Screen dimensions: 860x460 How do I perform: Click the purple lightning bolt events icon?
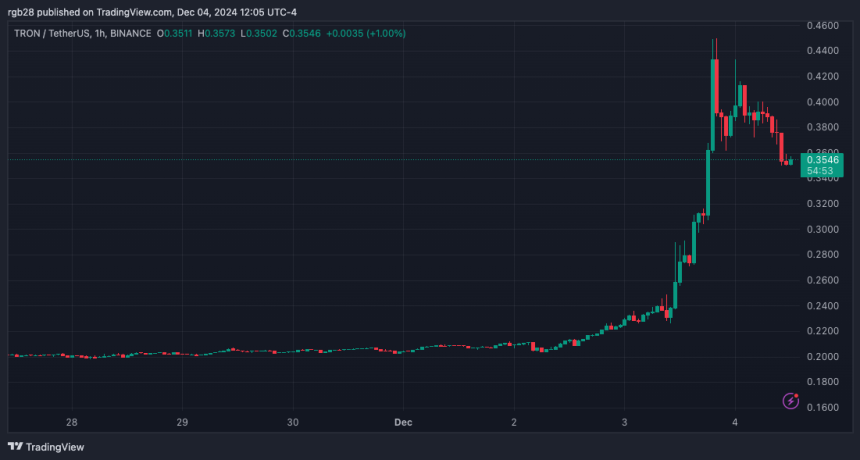click(x=790, y=402)
